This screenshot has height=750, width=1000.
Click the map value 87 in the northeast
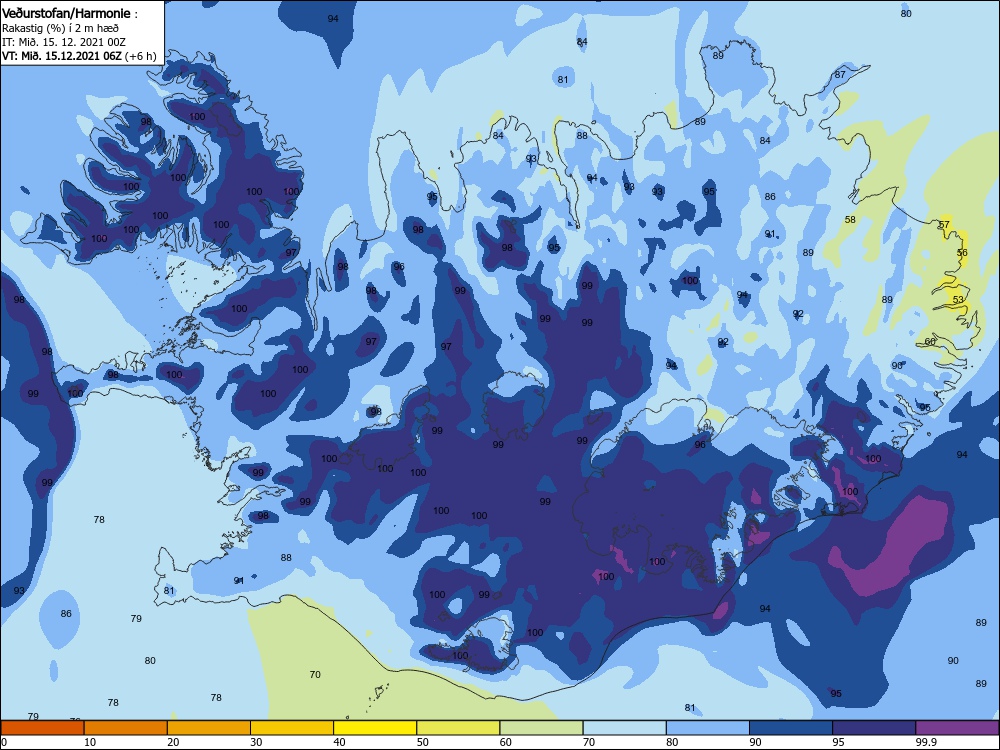(841, 75)
